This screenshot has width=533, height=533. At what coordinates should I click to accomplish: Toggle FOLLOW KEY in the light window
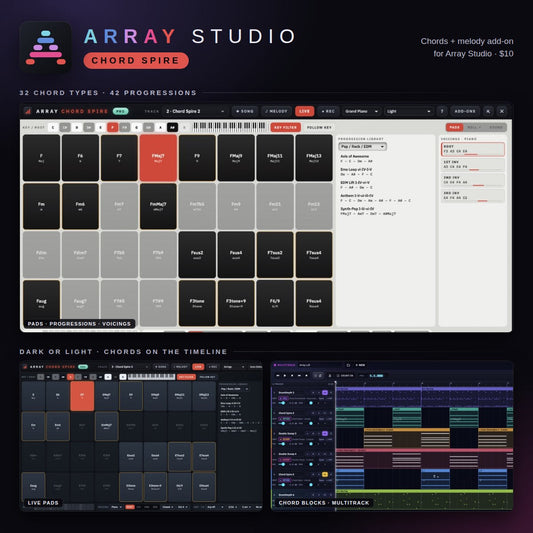pyautogui.click(x=319, y=127)
